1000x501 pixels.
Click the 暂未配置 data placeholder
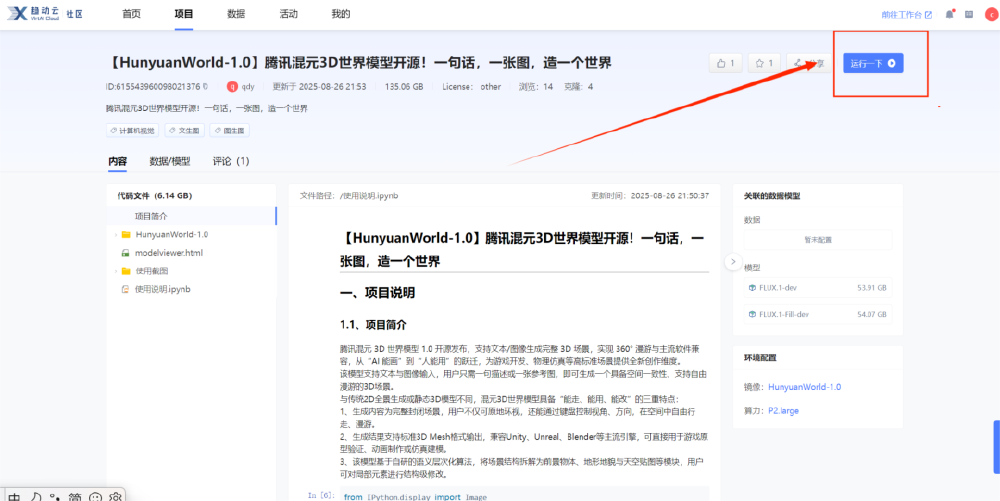[x=818, y=240]
